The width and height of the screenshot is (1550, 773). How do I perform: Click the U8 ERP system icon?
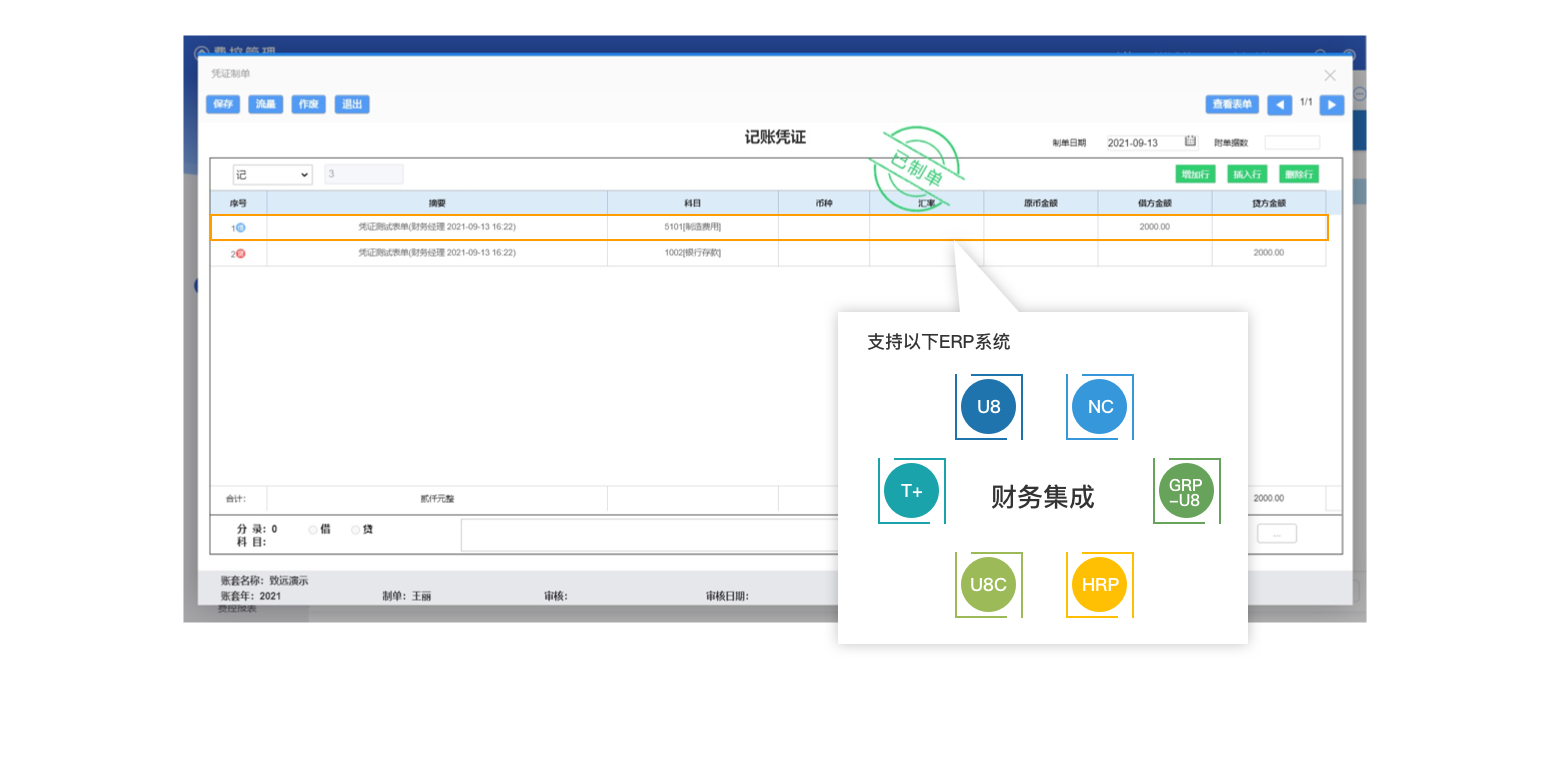click(988, 407)
